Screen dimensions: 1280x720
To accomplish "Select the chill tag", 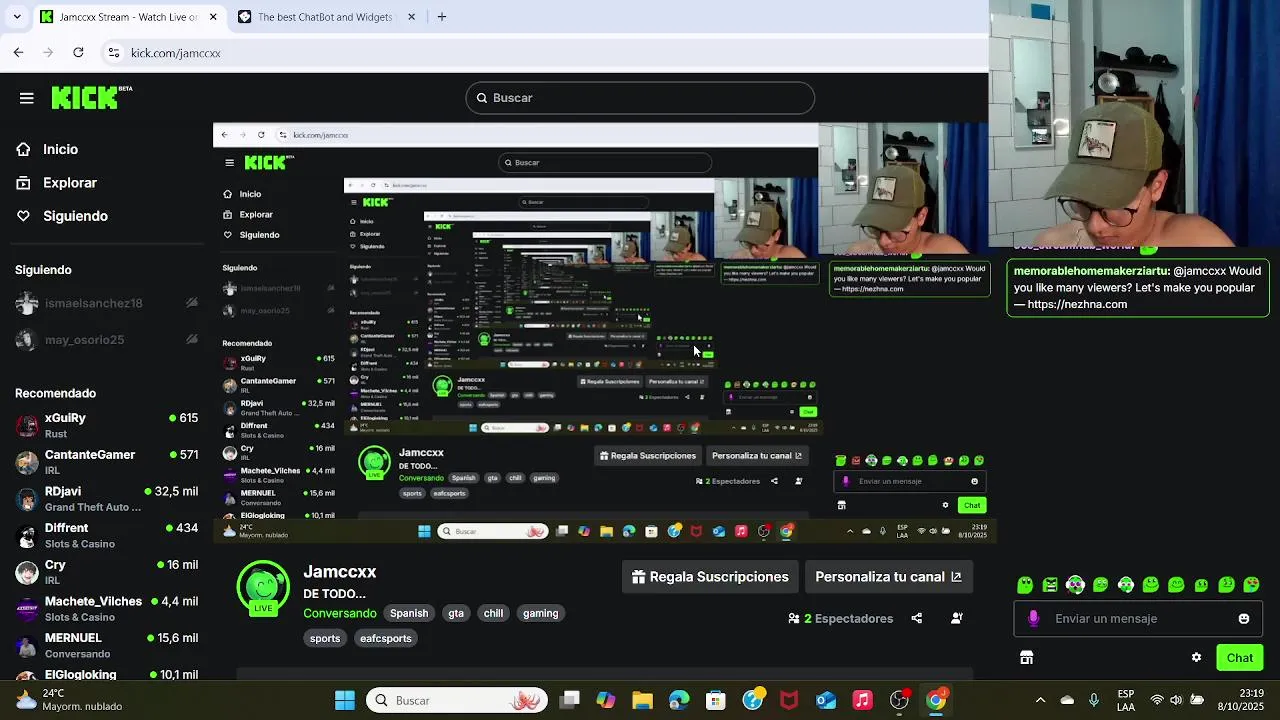I will click(x=494, y=613).
